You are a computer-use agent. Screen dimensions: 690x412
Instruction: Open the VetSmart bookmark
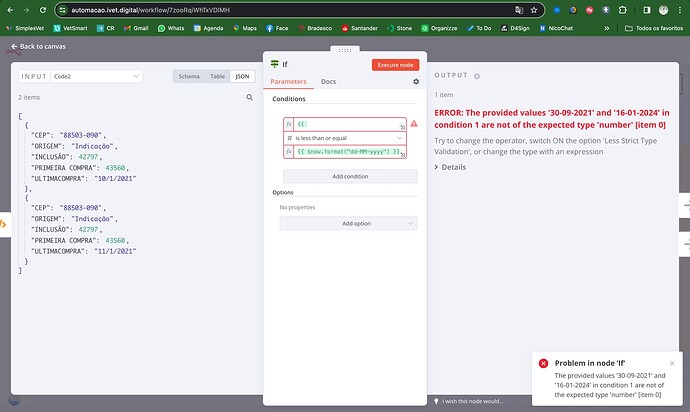70,28
